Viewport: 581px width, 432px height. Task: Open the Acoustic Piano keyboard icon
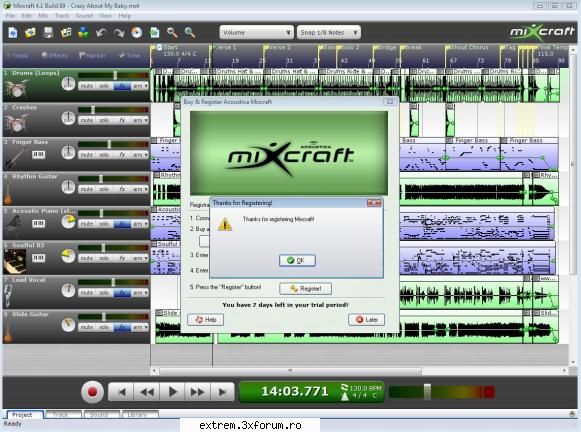click(39, 223)
